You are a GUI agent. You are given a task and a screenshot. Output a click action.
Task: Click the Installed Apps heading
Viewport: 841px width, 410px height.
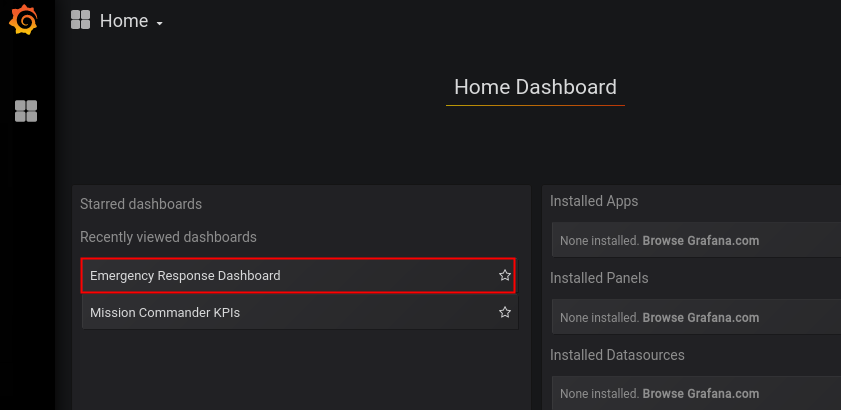click(x=594, y=201)
